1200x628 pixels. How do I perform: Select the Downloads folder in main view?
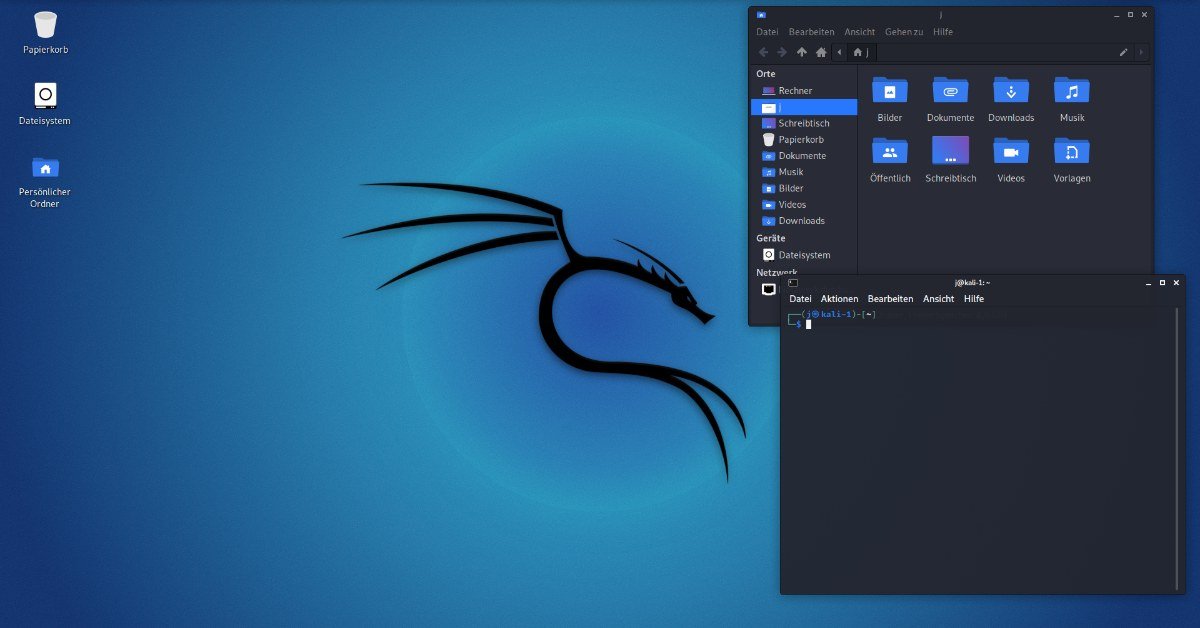(x=1011, y=100)
